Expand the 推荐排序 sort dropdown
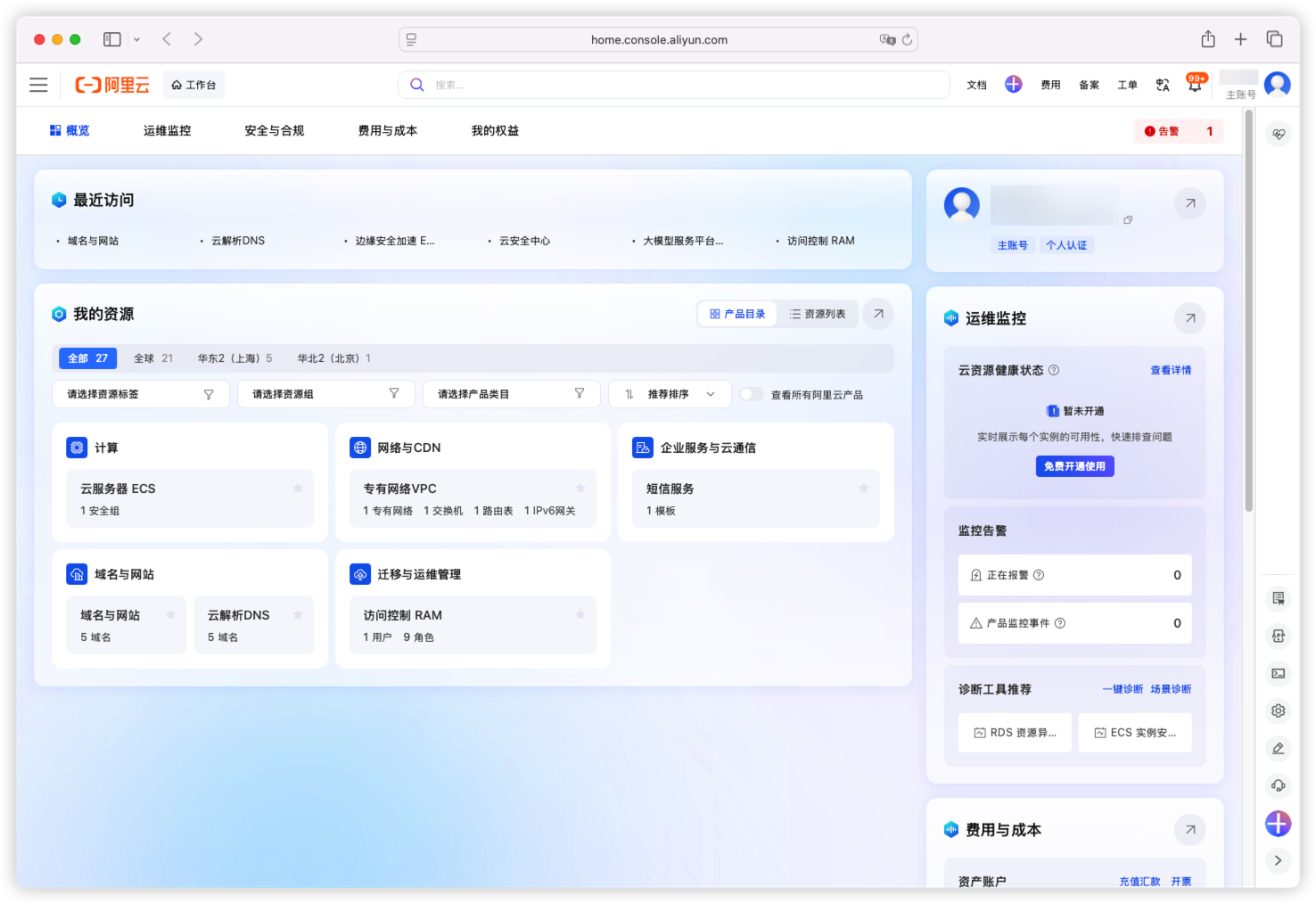The image size is (1316, 904). coord(670,394)
